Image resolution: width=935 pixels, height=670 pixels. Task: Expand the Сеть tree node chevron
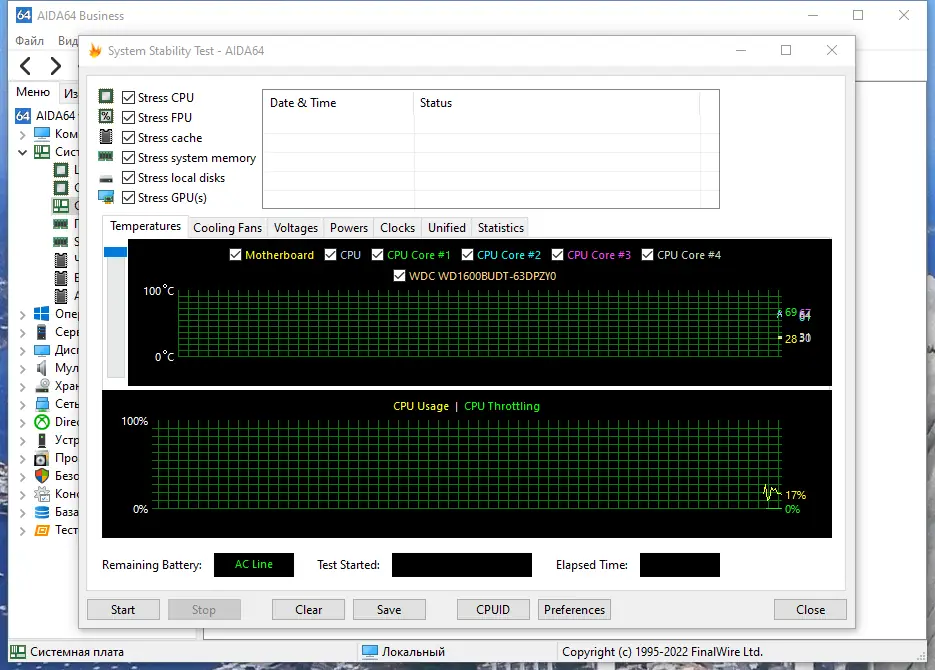click(x=23, y=404)
